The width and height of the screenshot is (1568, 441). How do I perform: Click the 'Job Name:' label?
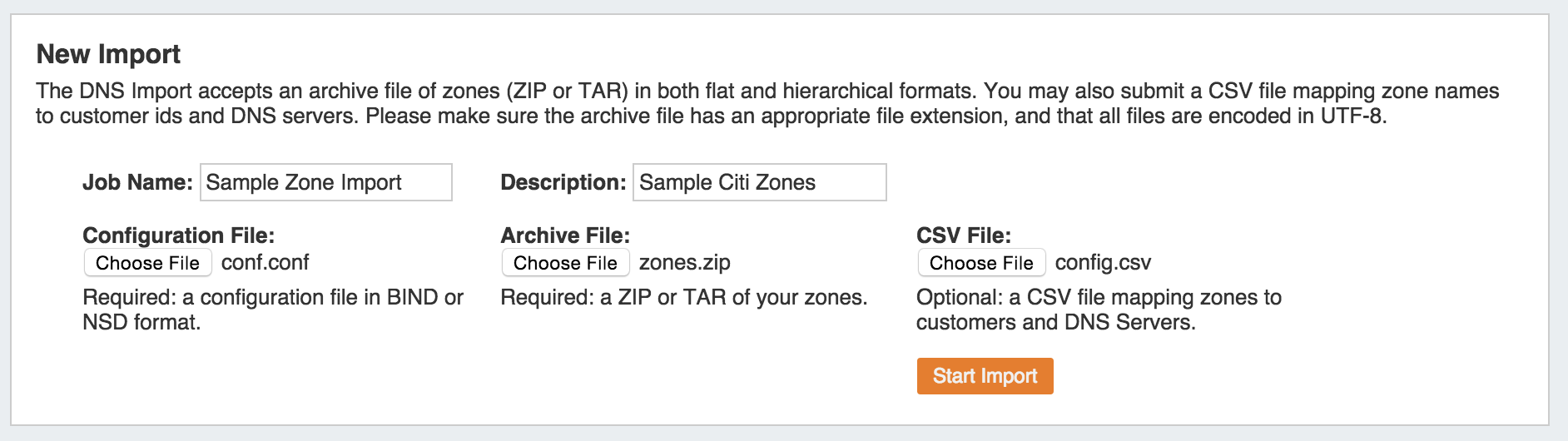pyautogui.click(x=137, y=182)
